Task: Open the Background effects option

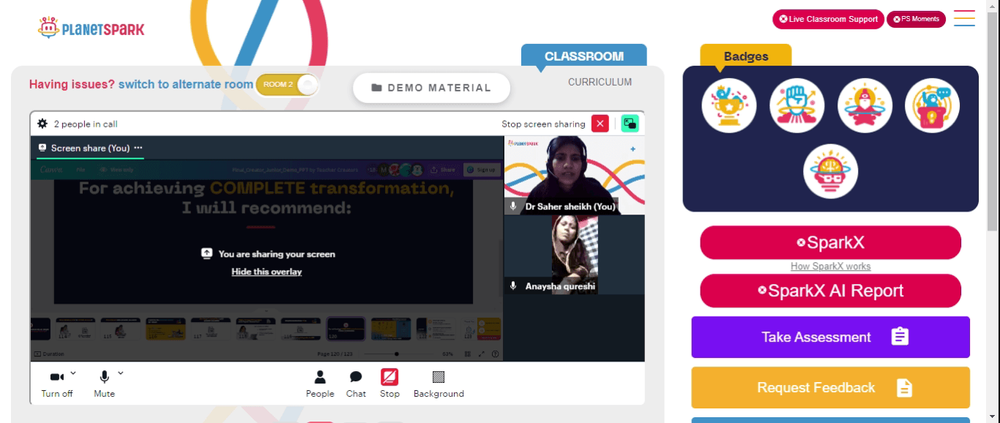Action: pos(439,384)
